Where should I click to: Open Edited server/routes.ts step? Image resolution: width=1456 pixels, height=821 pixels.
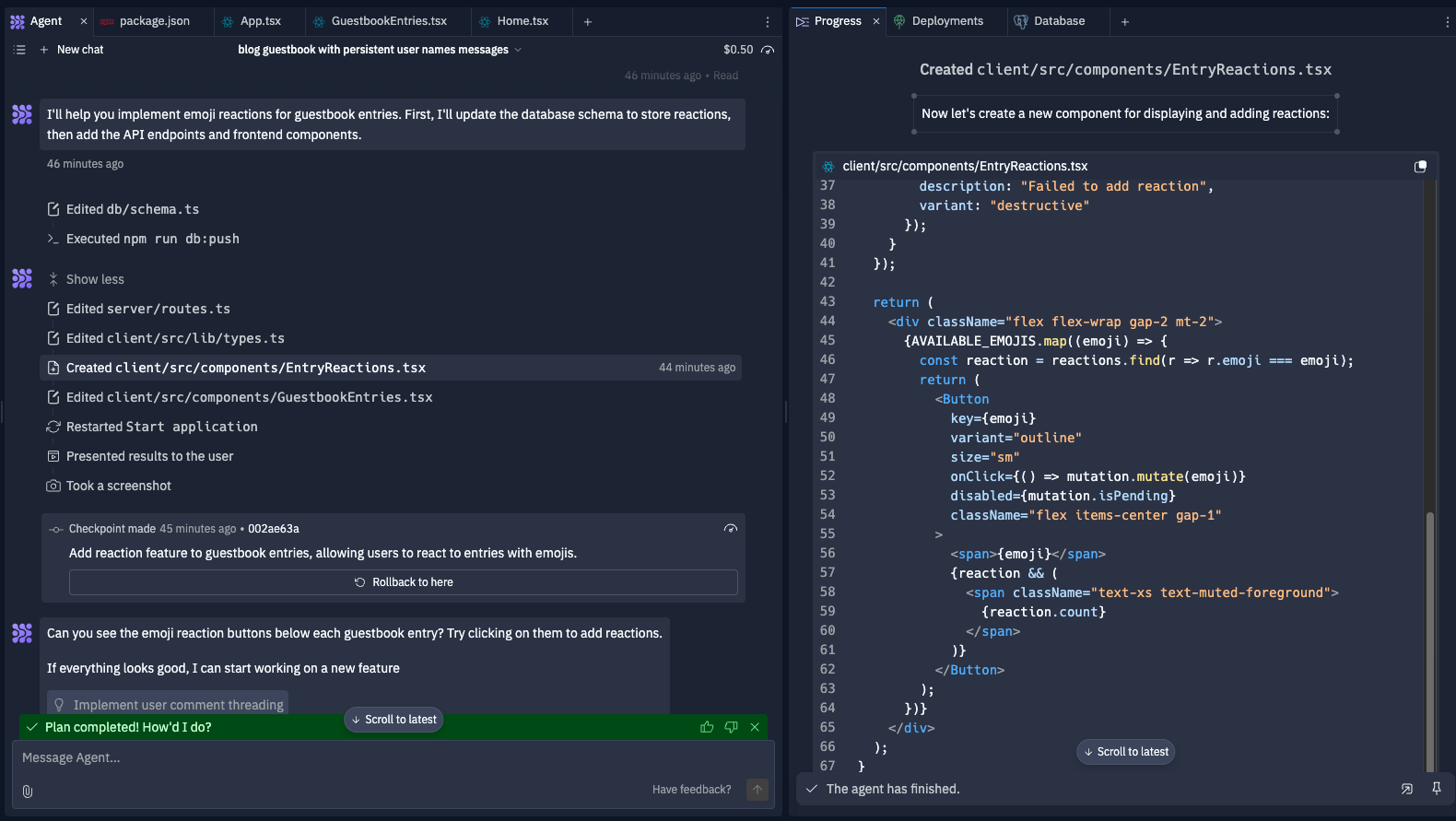(x=139, y=309)
